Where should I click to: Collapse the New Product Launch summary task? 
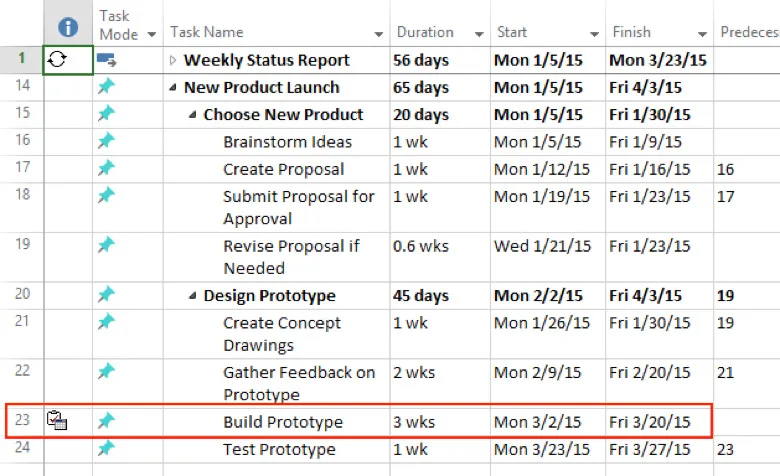coord(173,88)
